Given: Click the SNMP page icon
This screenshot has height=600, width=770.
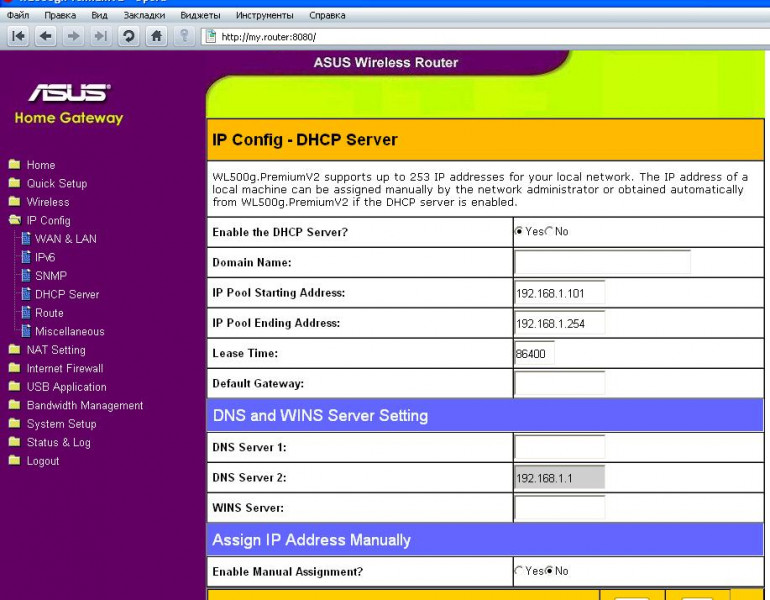Looking at the screenshot, I should tap(26, 275).
